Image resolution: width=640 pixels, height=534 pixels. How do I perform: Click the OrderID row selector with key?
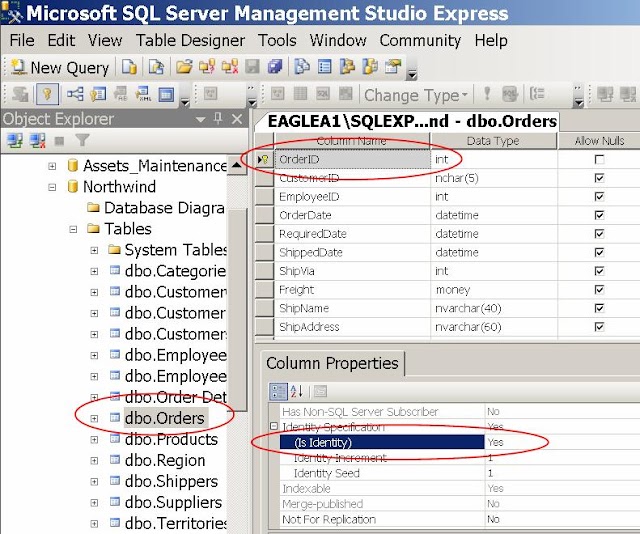coord(264,159)
